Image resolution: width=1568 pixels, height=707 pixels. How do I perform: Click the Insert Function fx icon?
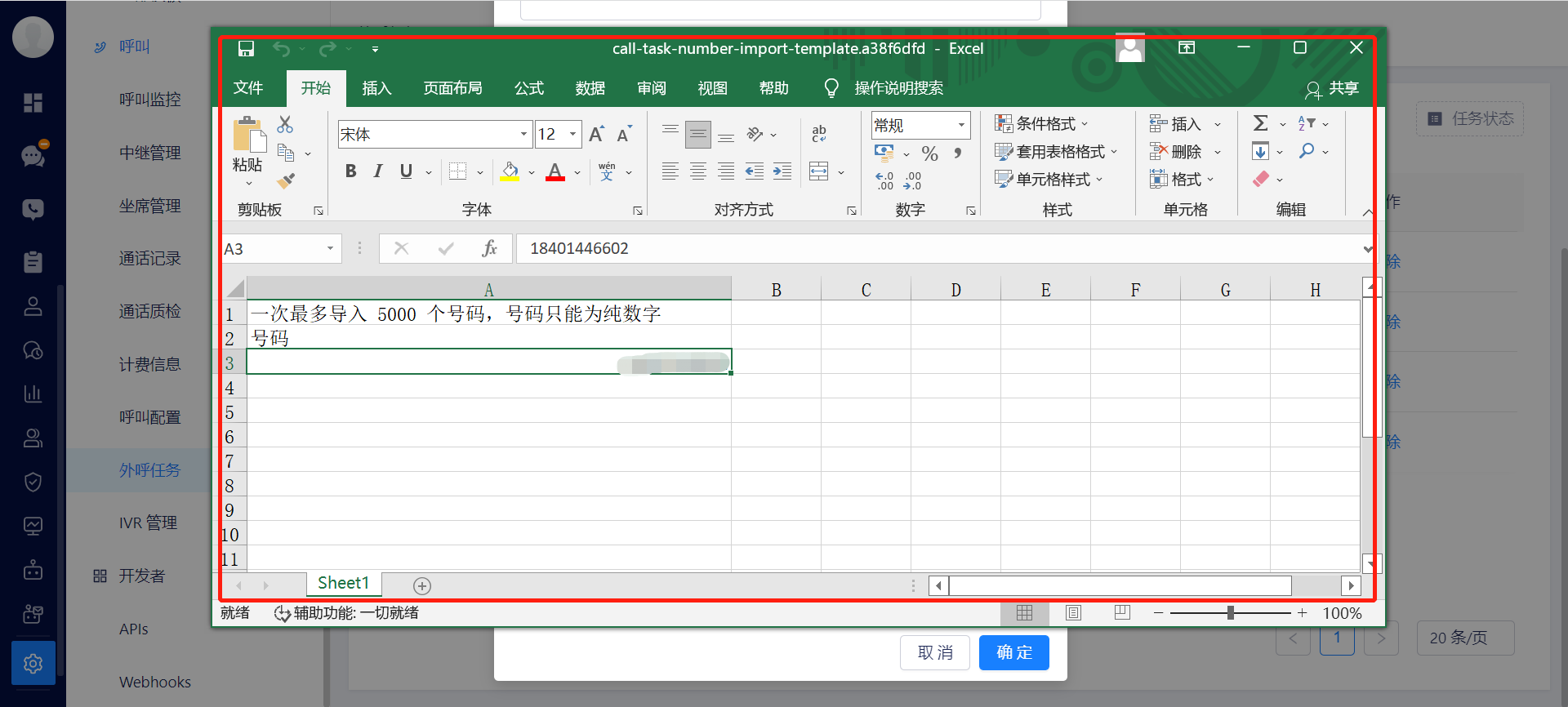point(490,248)
